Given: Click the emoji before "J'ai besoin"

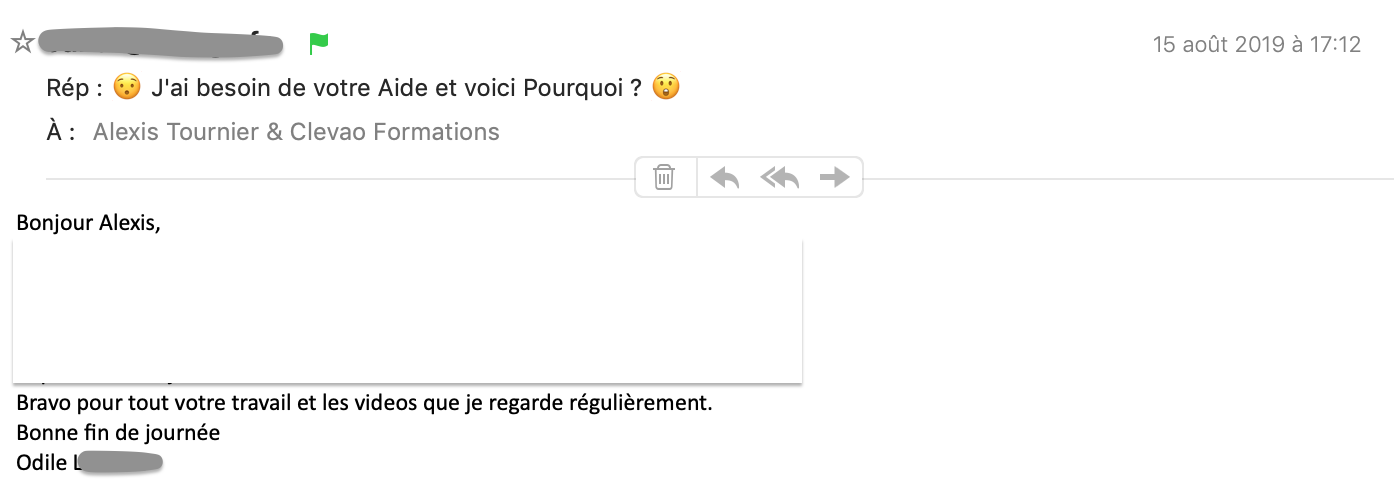Looking at the screenshot, I should [126, 88].
